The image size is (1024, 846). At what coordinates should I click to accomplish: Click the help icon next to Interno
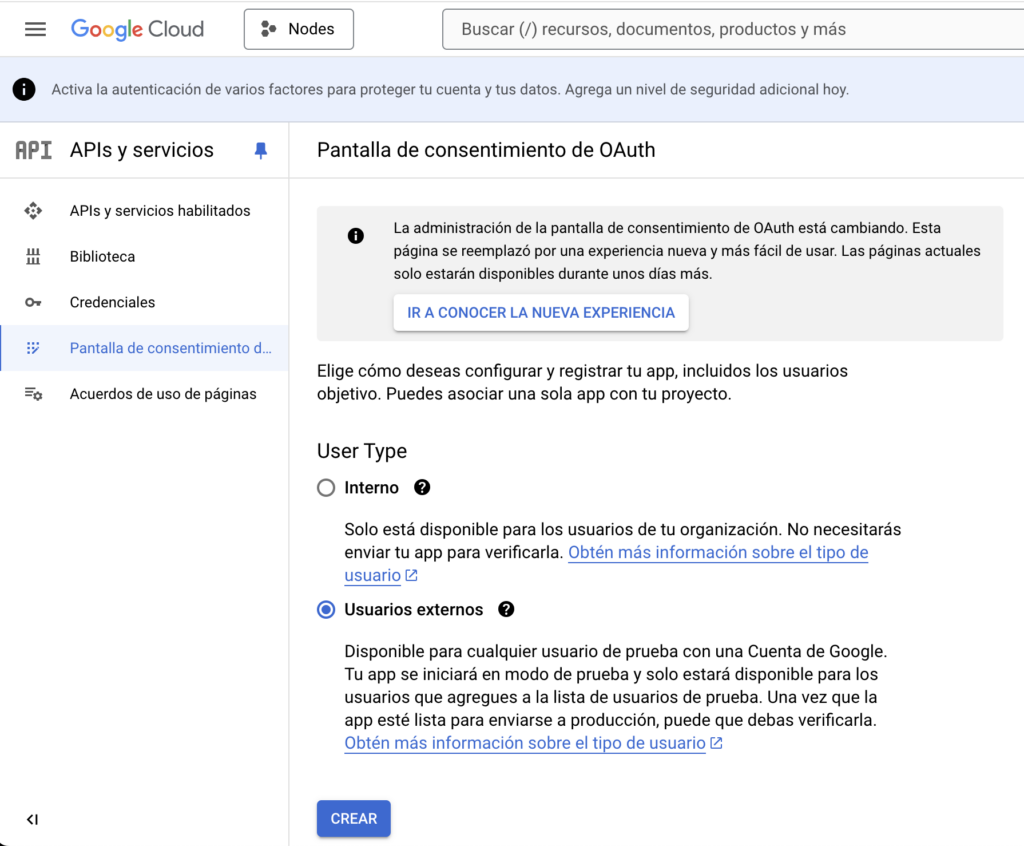pos(422,488)
